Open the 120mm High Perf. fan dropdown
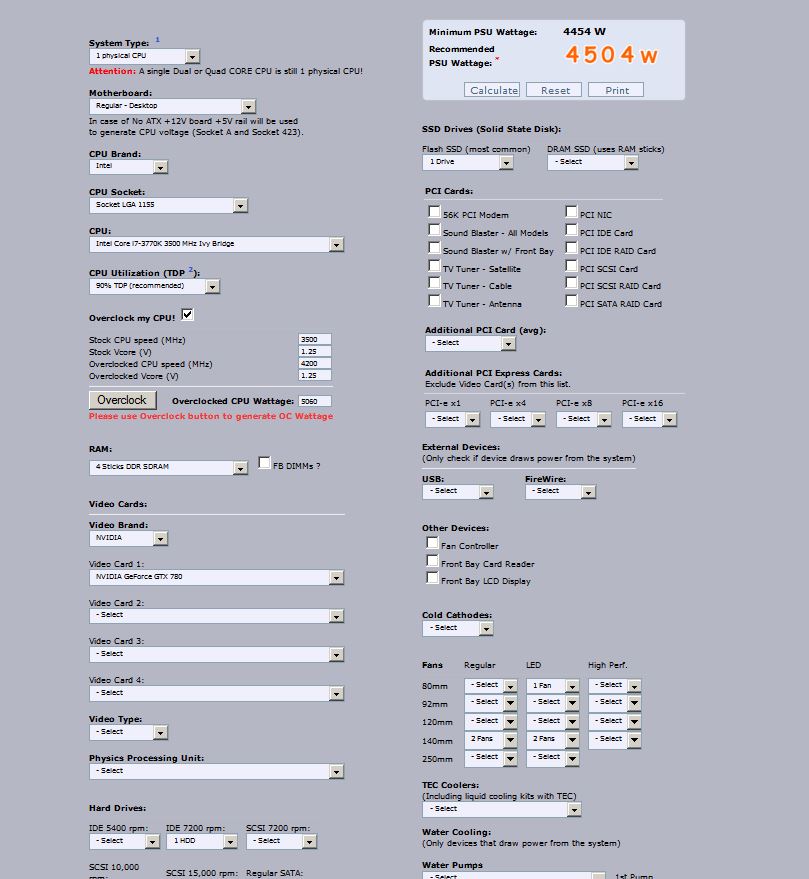This screenshot has width=809, height=879. click(614, 721)
